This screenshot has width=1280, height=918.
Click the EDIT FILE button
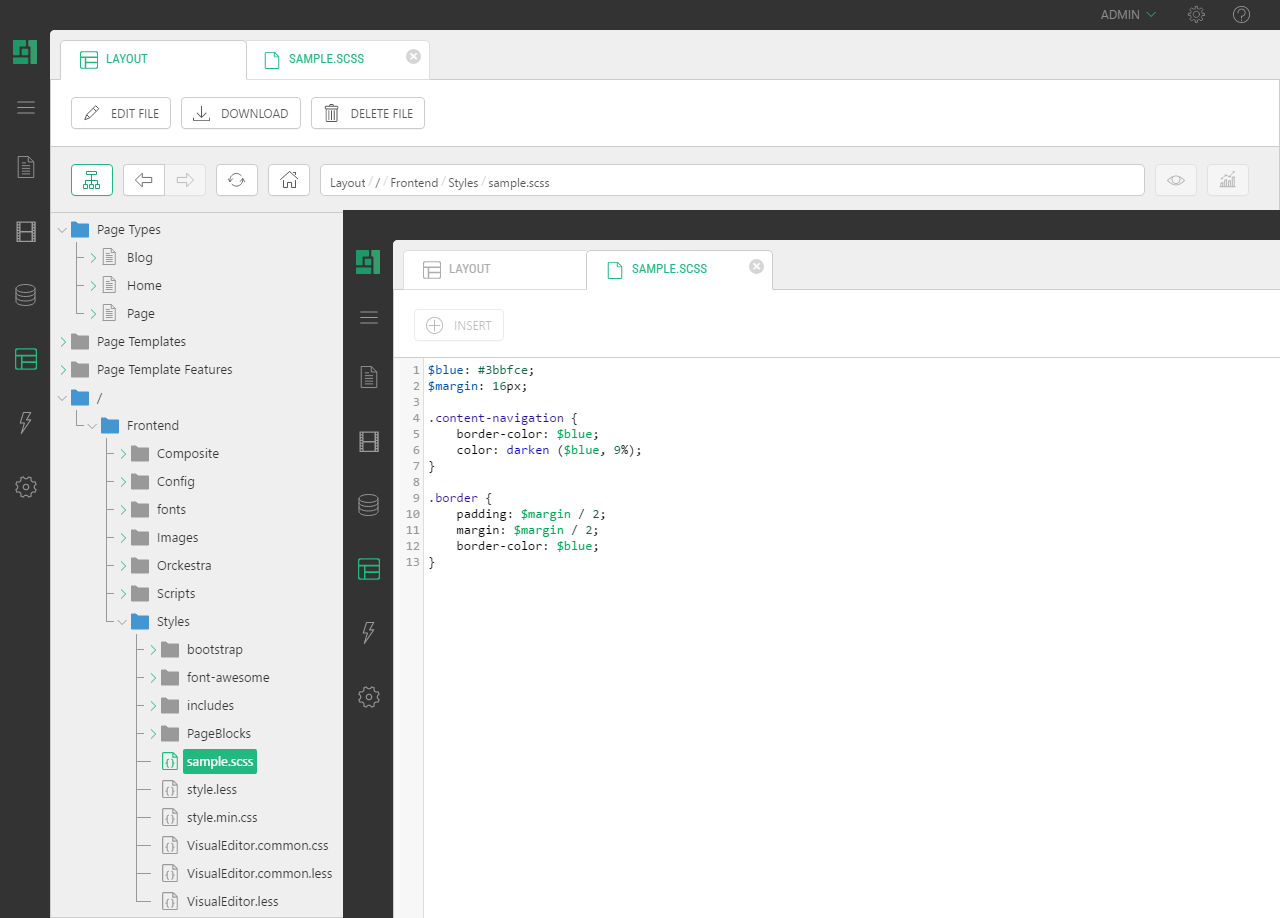click(121, 114)
